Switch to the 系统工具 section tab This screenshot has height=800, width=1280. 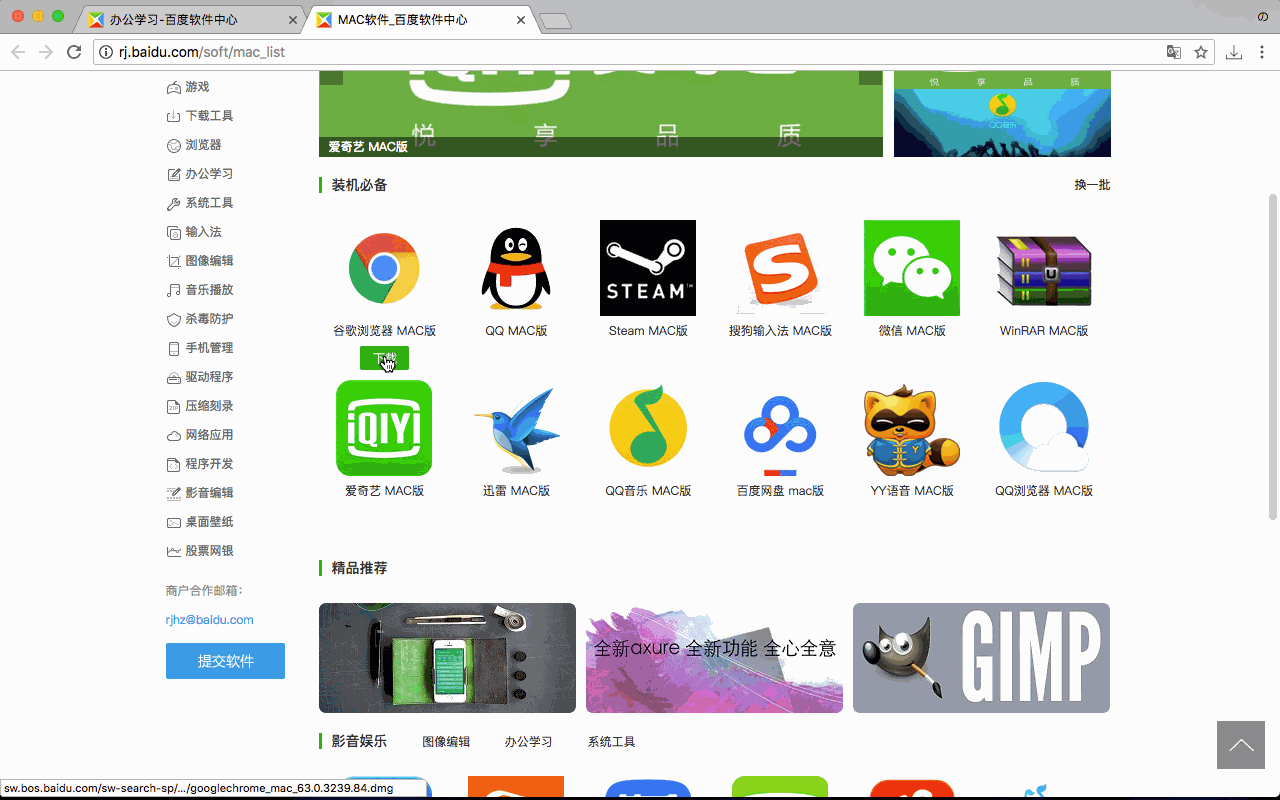[x=611, y=742]
